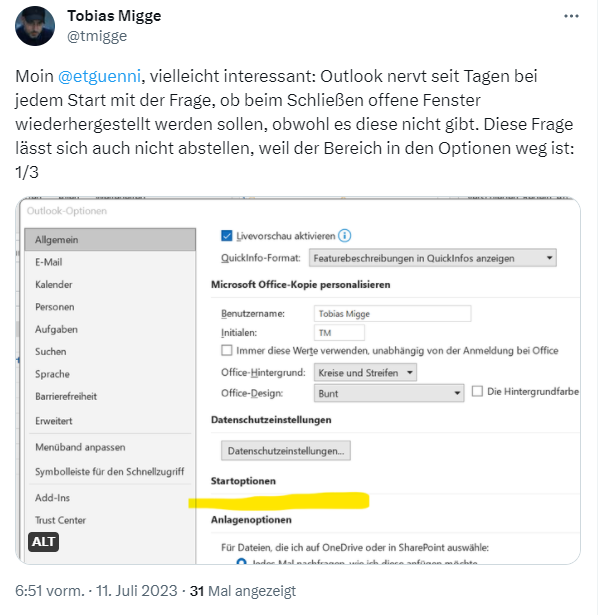Click the Initialen input field

tap(339, 333)
